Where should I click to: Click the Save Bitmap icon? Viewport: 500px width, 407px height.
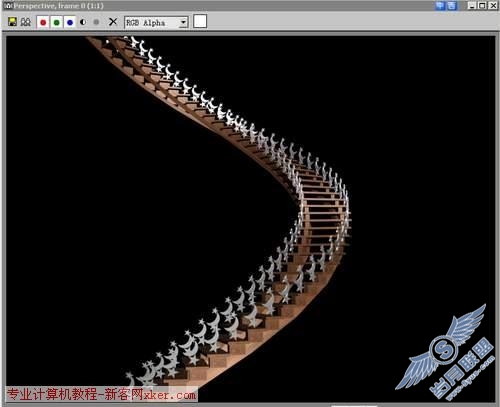tap(12, 22)
